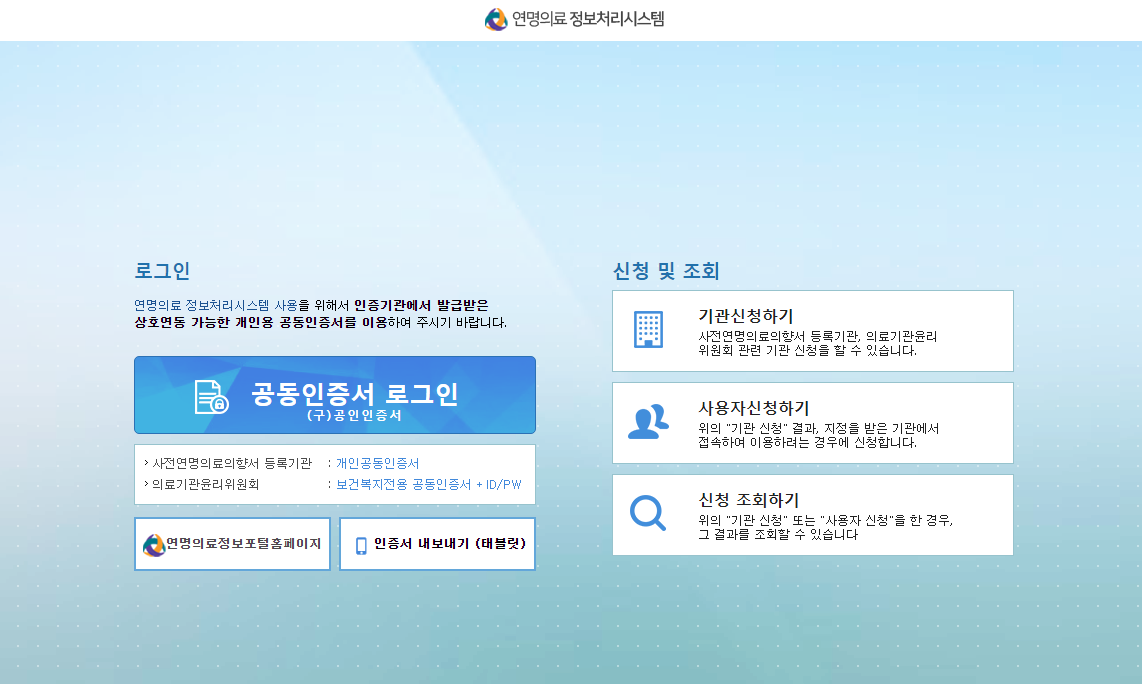The width and height of the screenshot is (1142, 684).
Task: Click the tablet icon on 인증서 내보내기 button
Action: click(x=360, y=543)
